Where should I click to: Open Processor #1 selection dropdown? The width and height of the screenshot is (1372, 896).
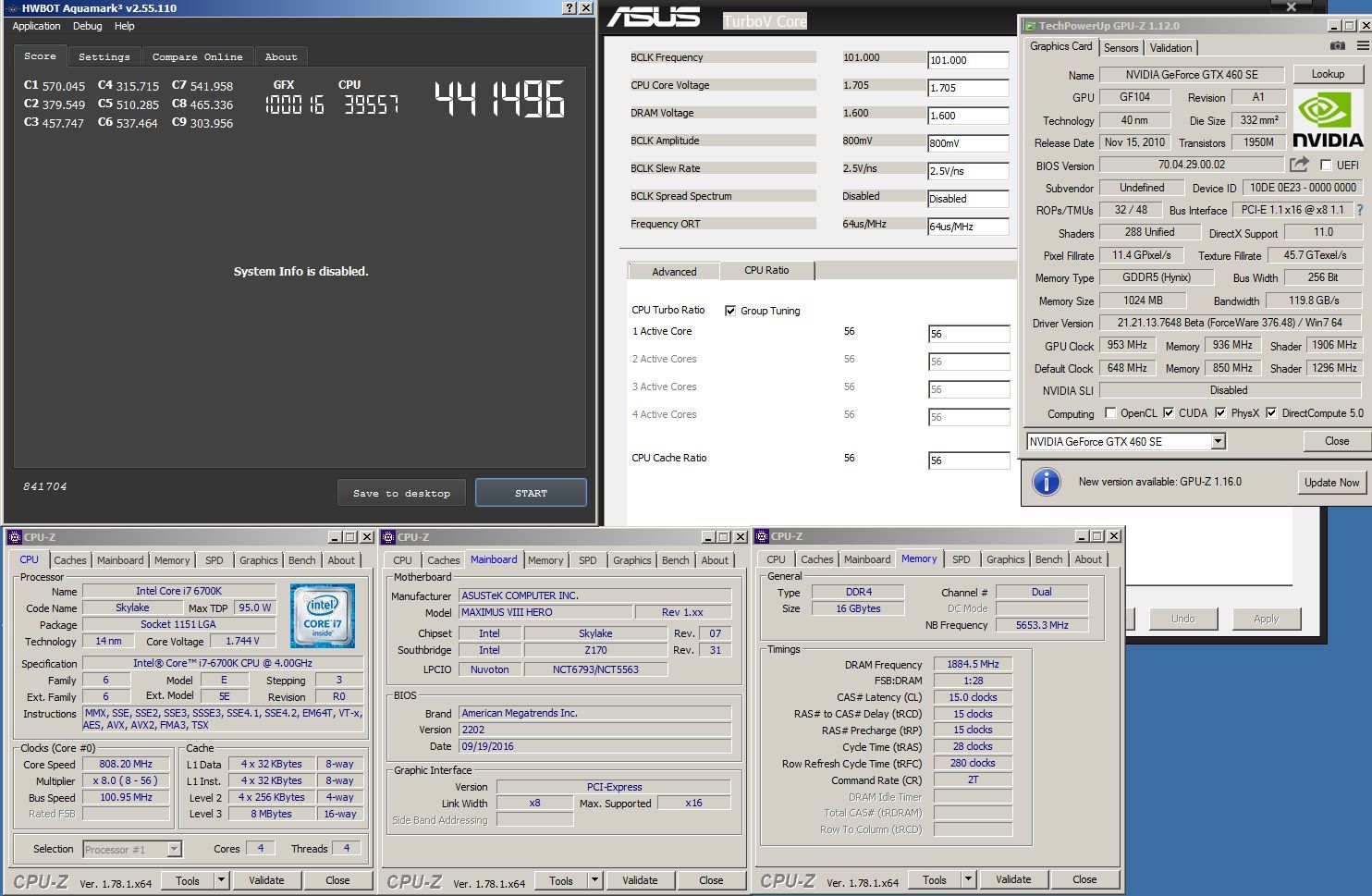coord(174,849)
